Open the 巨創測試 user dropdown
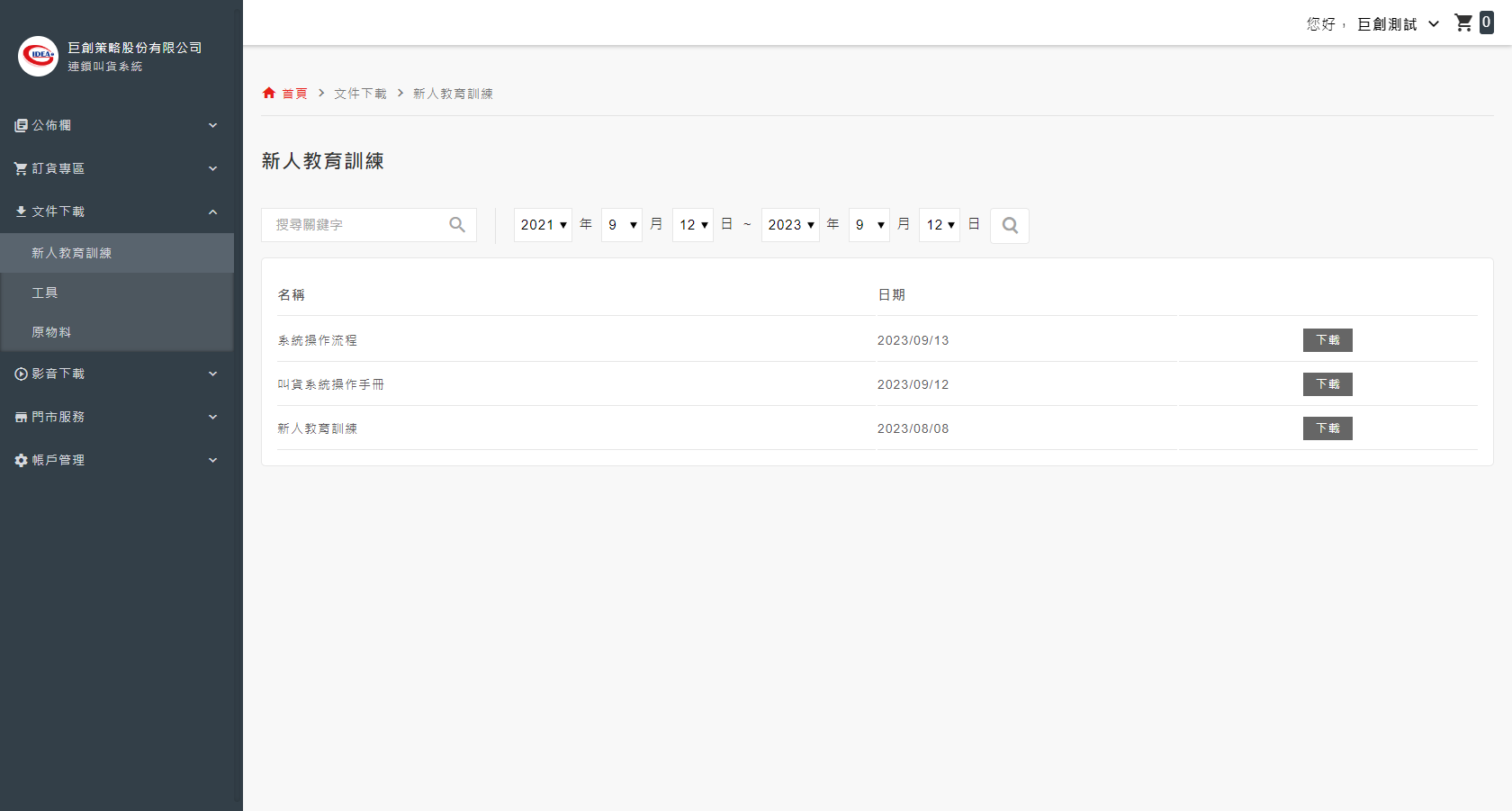The width and height of the screenshot is (1512, 811). [1398, 24]
